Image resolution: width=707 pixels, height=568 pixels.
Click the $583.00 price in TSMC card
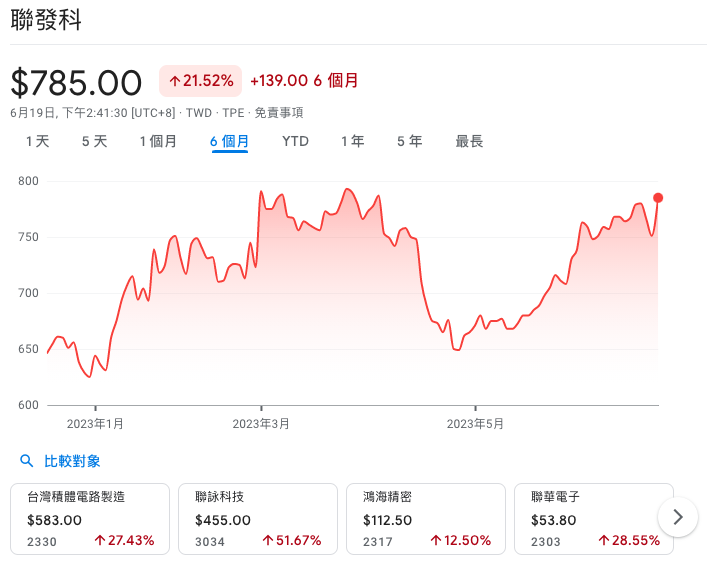click(54, 520)
